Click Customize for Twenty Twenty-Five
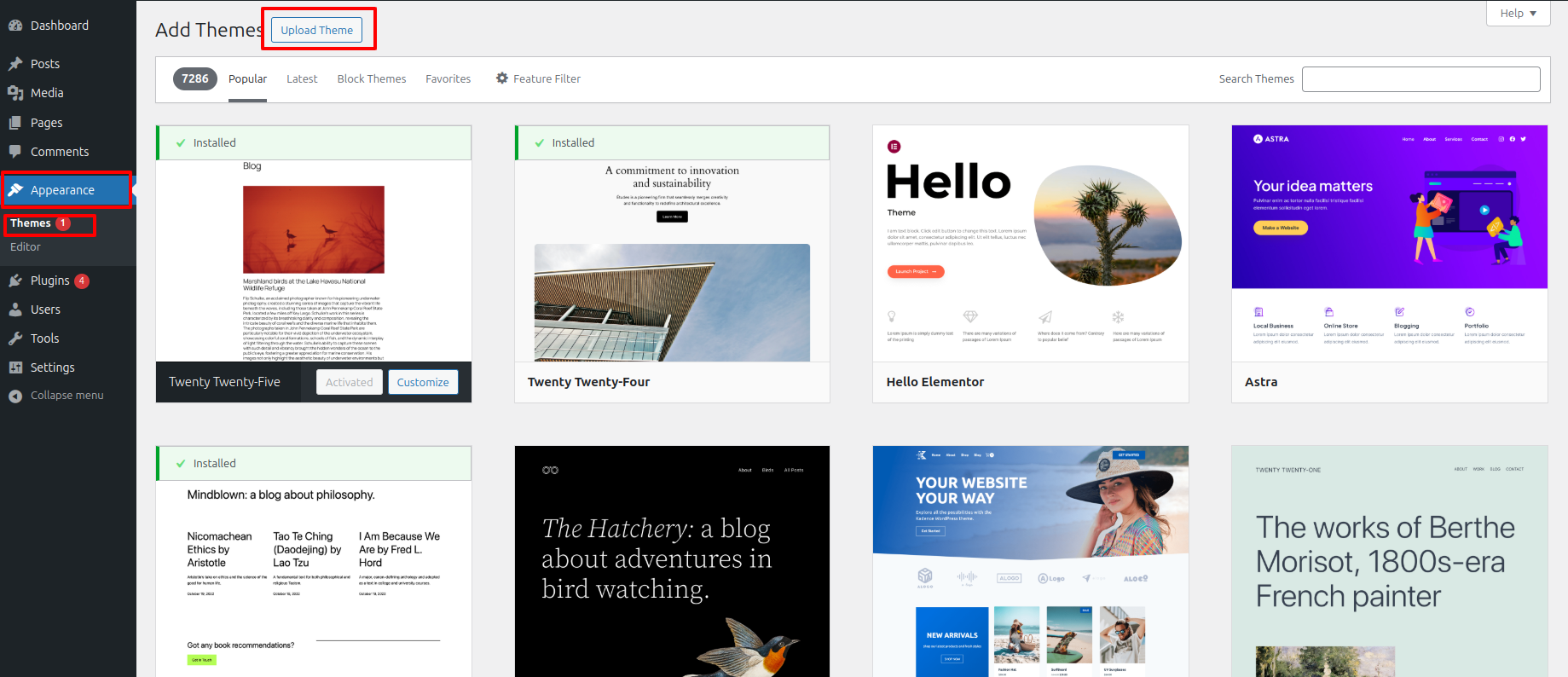 pos(423,382)
